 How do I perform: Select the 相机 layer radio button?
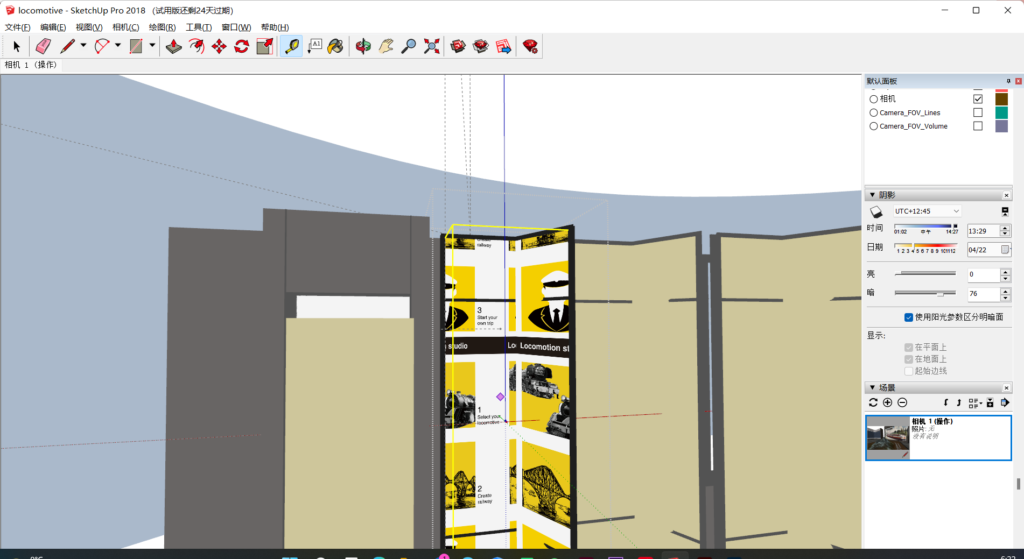click(873, 99)
